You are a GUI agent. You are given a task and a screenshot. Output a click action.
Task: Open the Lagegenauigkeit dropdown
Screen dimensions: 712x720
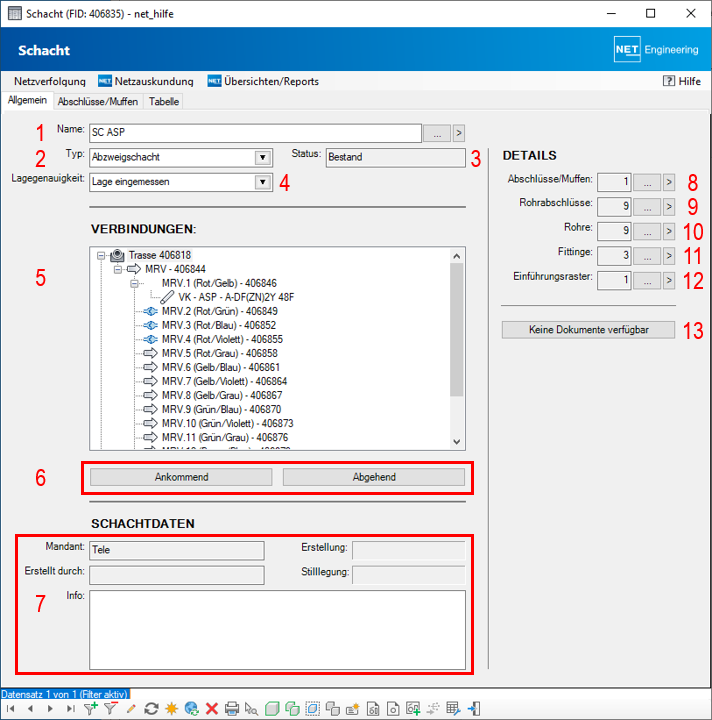262,182
